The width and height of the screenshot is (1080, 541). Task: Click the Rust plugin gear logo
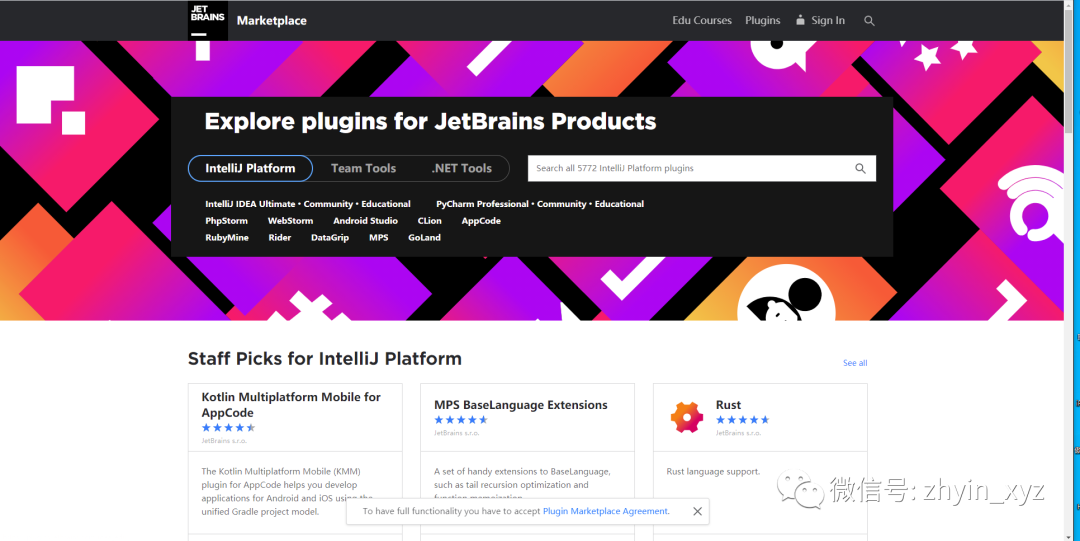click(x=687, y=417)
